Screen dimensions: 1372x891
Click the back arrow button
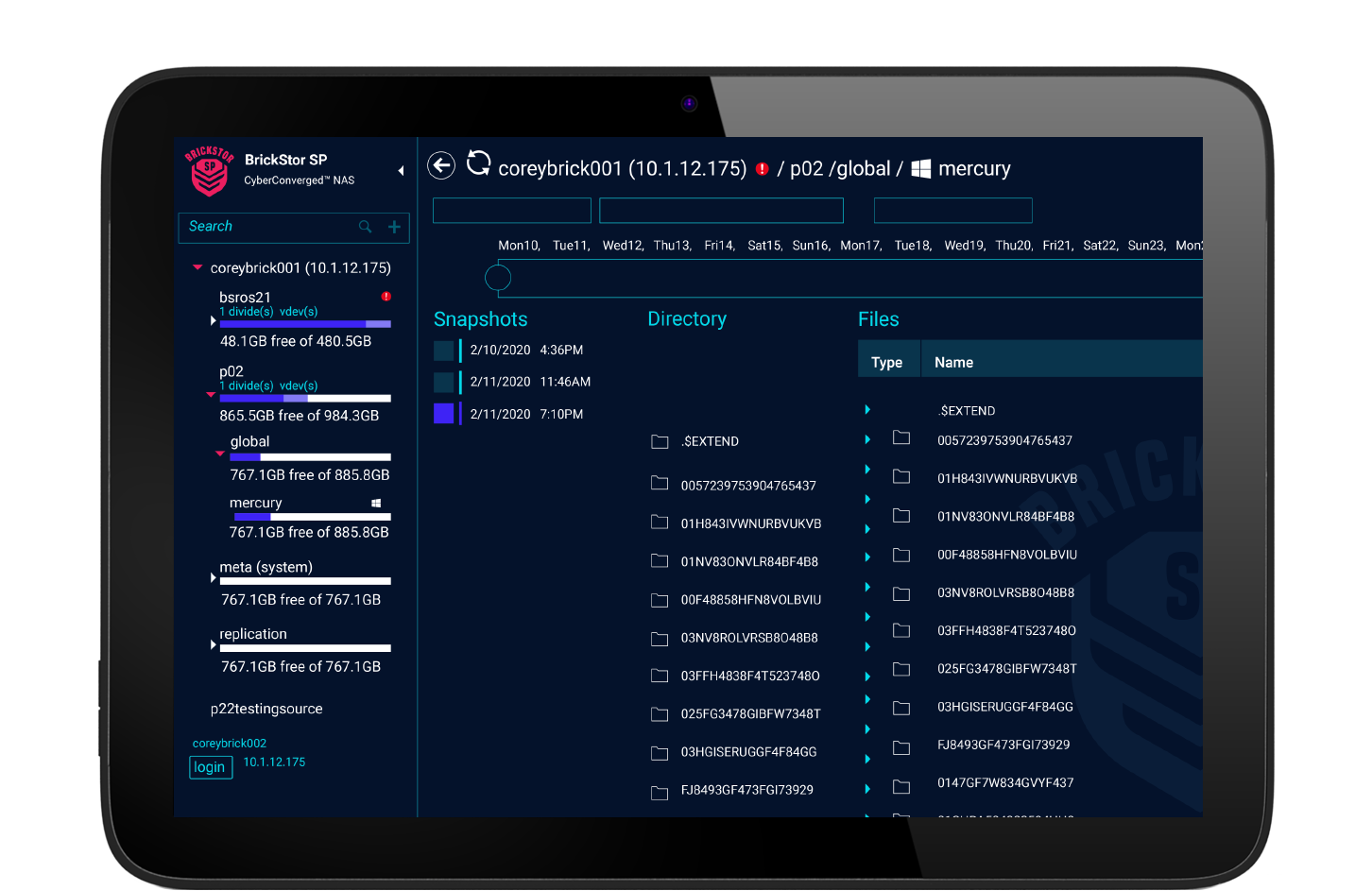[x=441, y=165]
